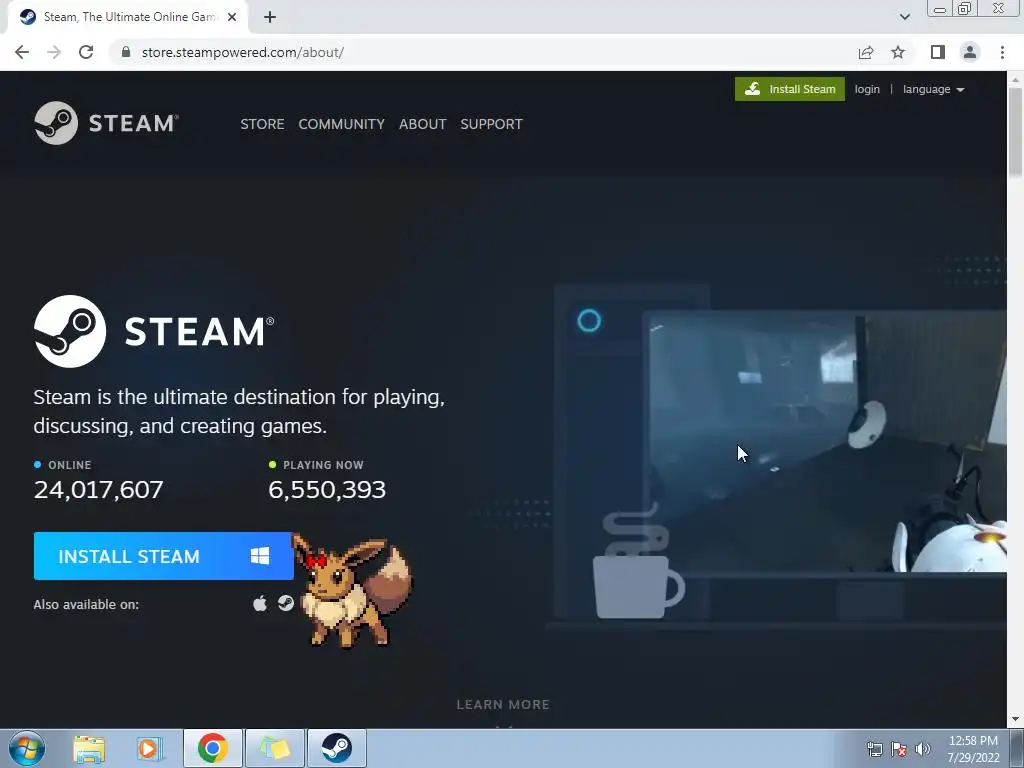This screenshot has height=768, width=1024.
Task: Go back with the browser back arrow
Action: pyautogui.click(x=22, y=52)
